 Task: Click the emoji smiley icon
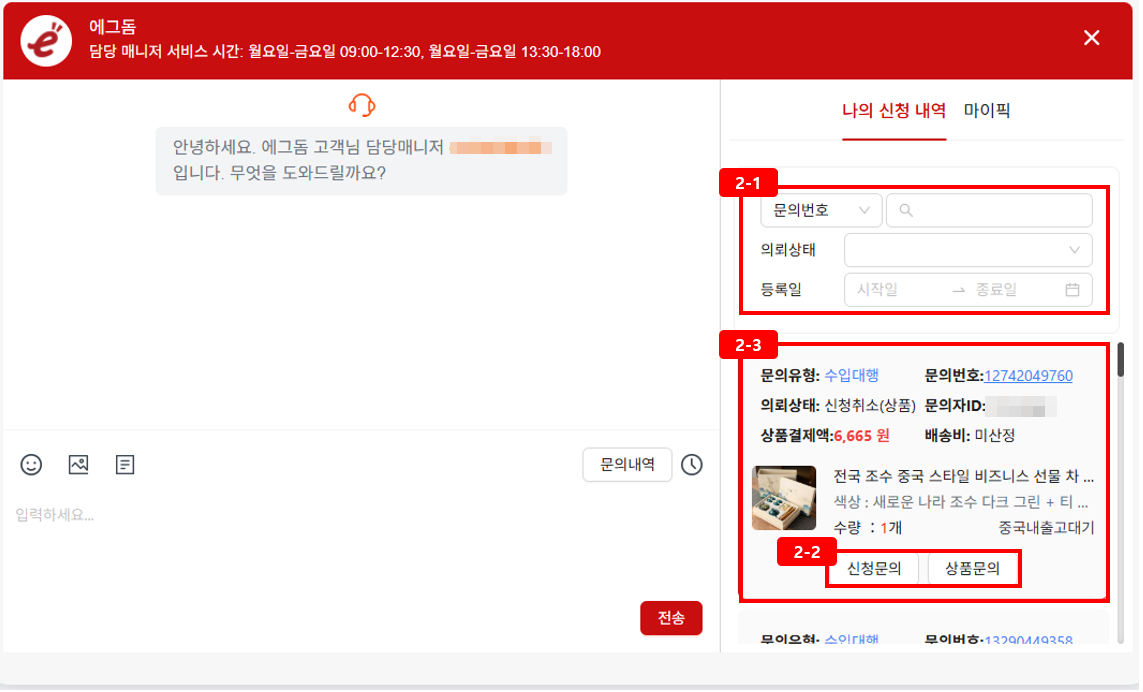coord(32,465)
